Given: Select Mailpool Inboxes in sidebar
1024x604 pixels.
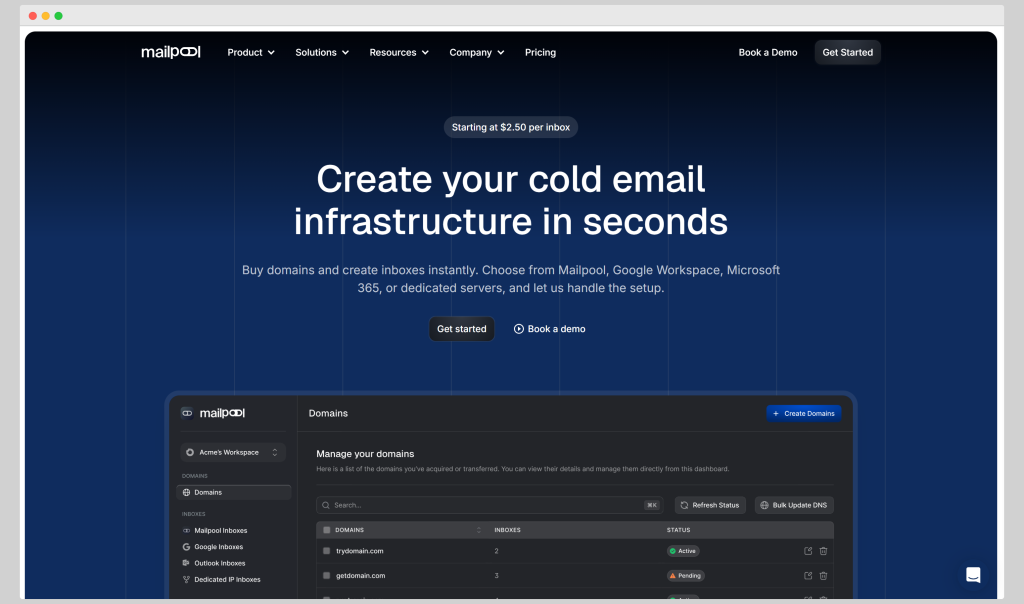Looking at the screenshot, I should (221, 531).
